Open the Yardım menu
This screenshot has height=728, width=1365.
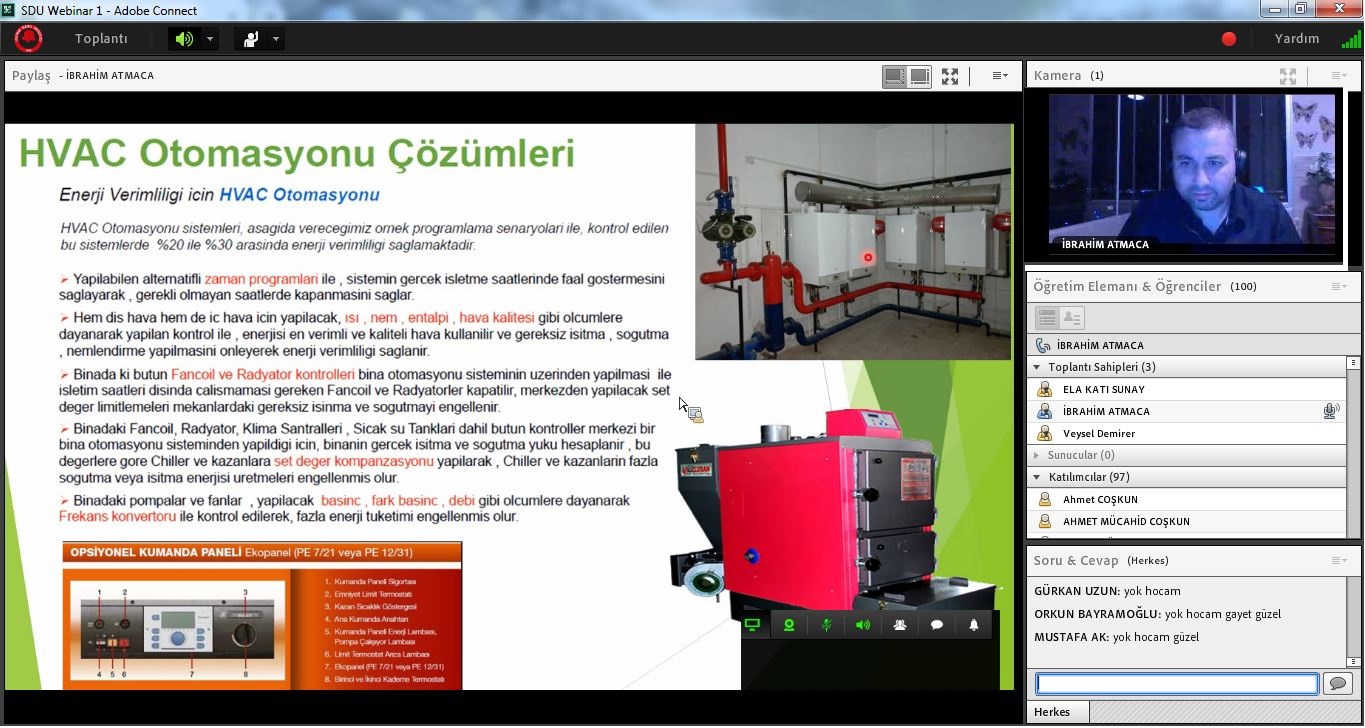pyautogui.click(x=1296, y=39)
